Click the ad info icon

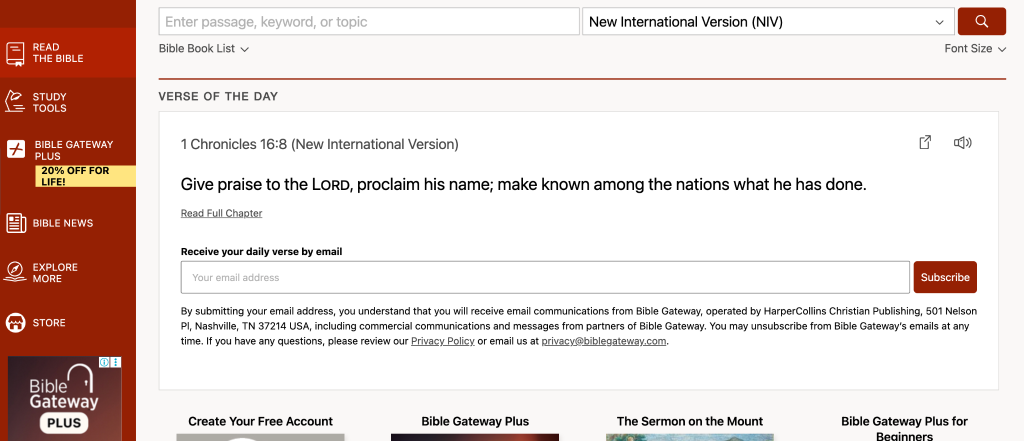pyautogui.click(x=105, y=363)
